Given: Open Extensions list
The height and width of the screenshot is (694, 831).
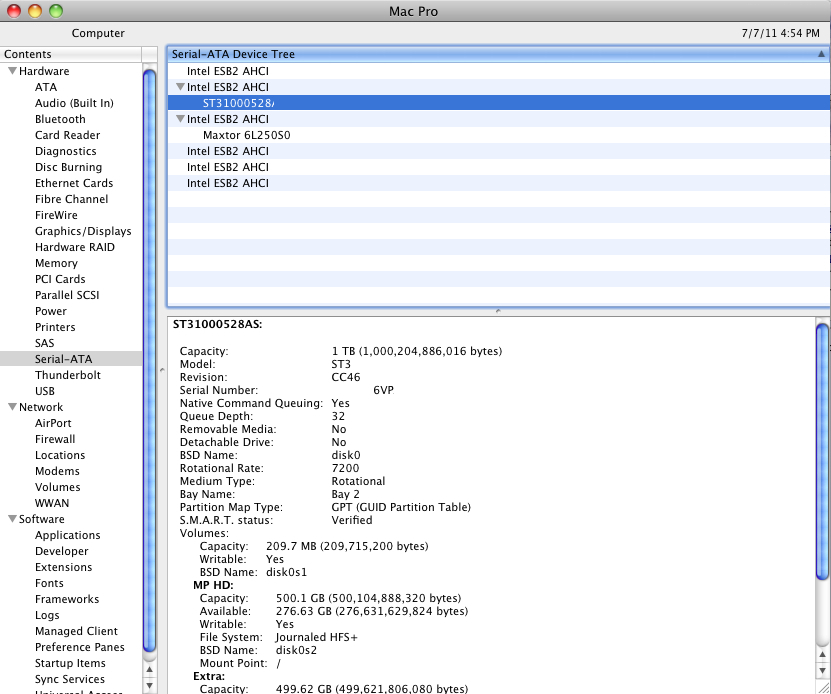Looking at the screenshot, I should click(64, 567).
